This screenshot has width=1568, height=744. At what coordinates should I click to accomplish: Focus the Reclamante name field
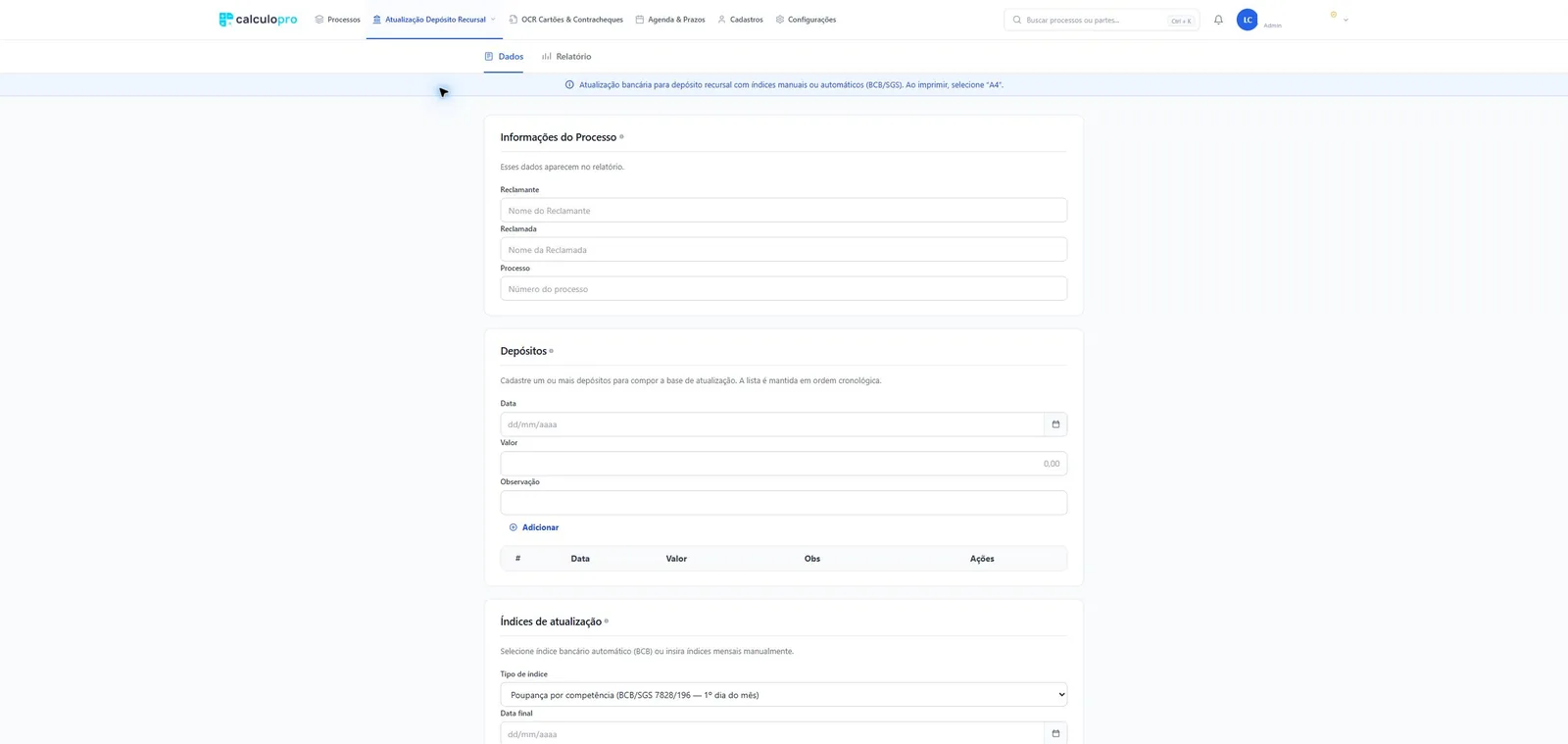coord(783,211)
